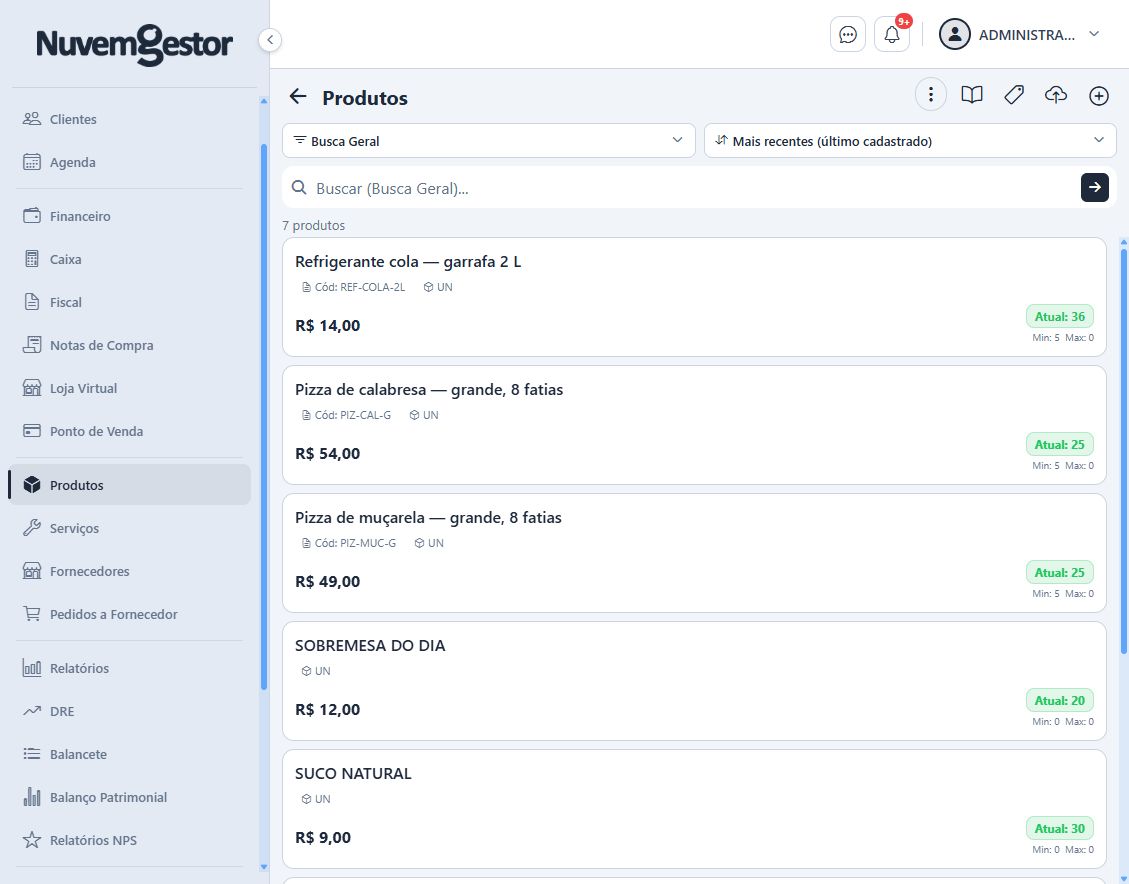
Task: Open Relatórios in the sidebar
Action: coord(130,668)
